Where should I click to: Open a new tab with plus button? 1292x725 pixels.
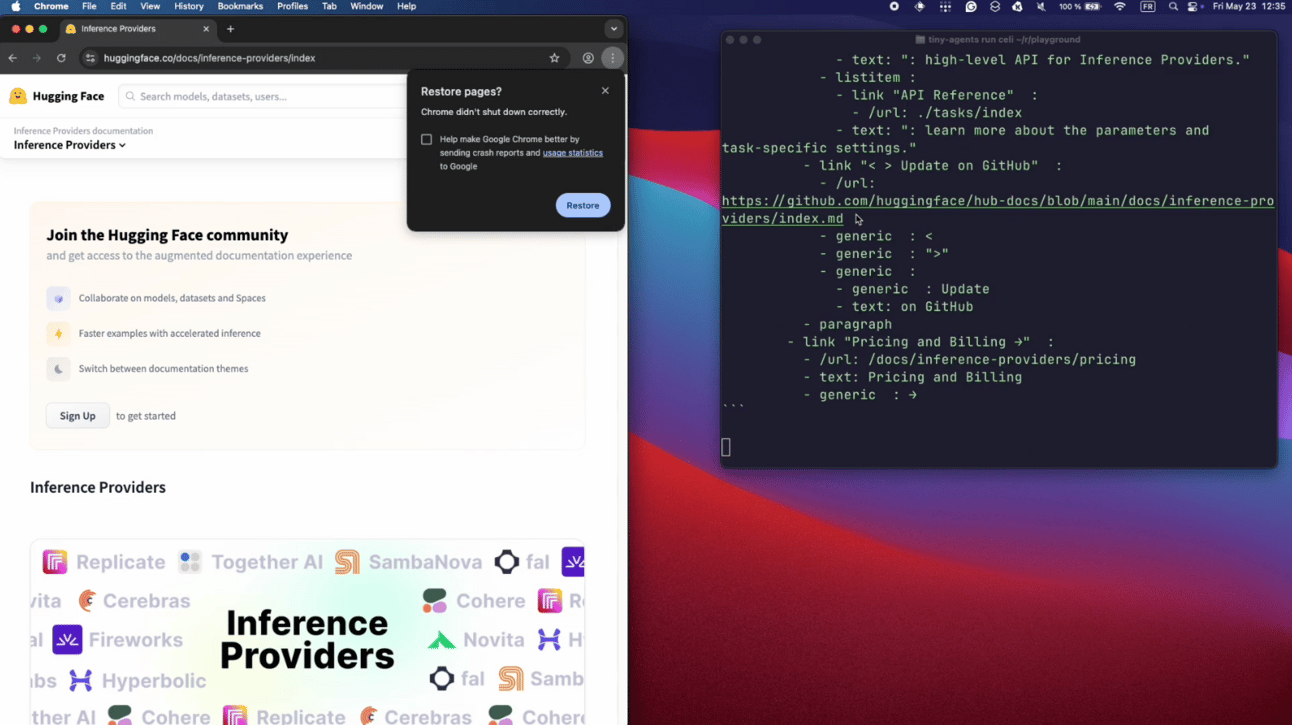230,29
